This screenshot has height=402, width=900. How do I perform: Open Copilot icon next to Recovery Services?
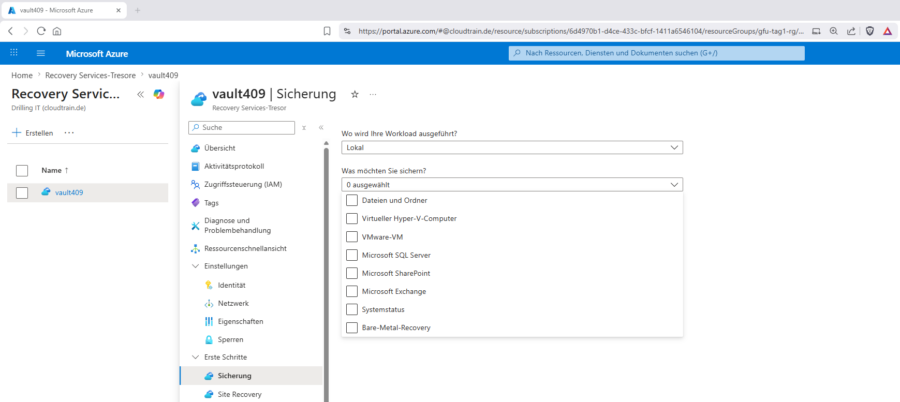158,94
